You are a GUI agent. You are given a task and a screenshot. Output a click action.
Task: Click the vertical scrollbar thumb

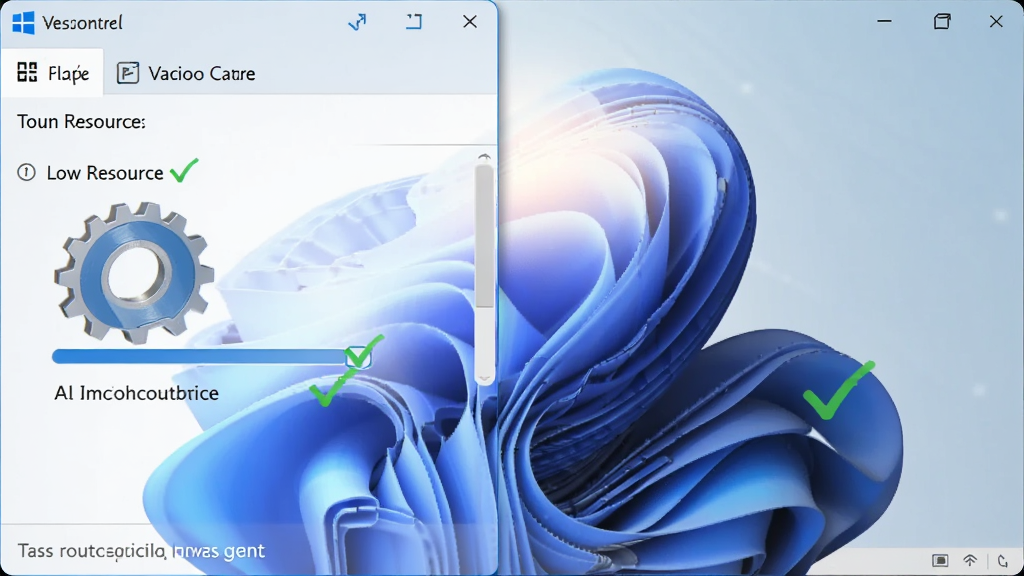pyautogui.click(x=484, y=236)
